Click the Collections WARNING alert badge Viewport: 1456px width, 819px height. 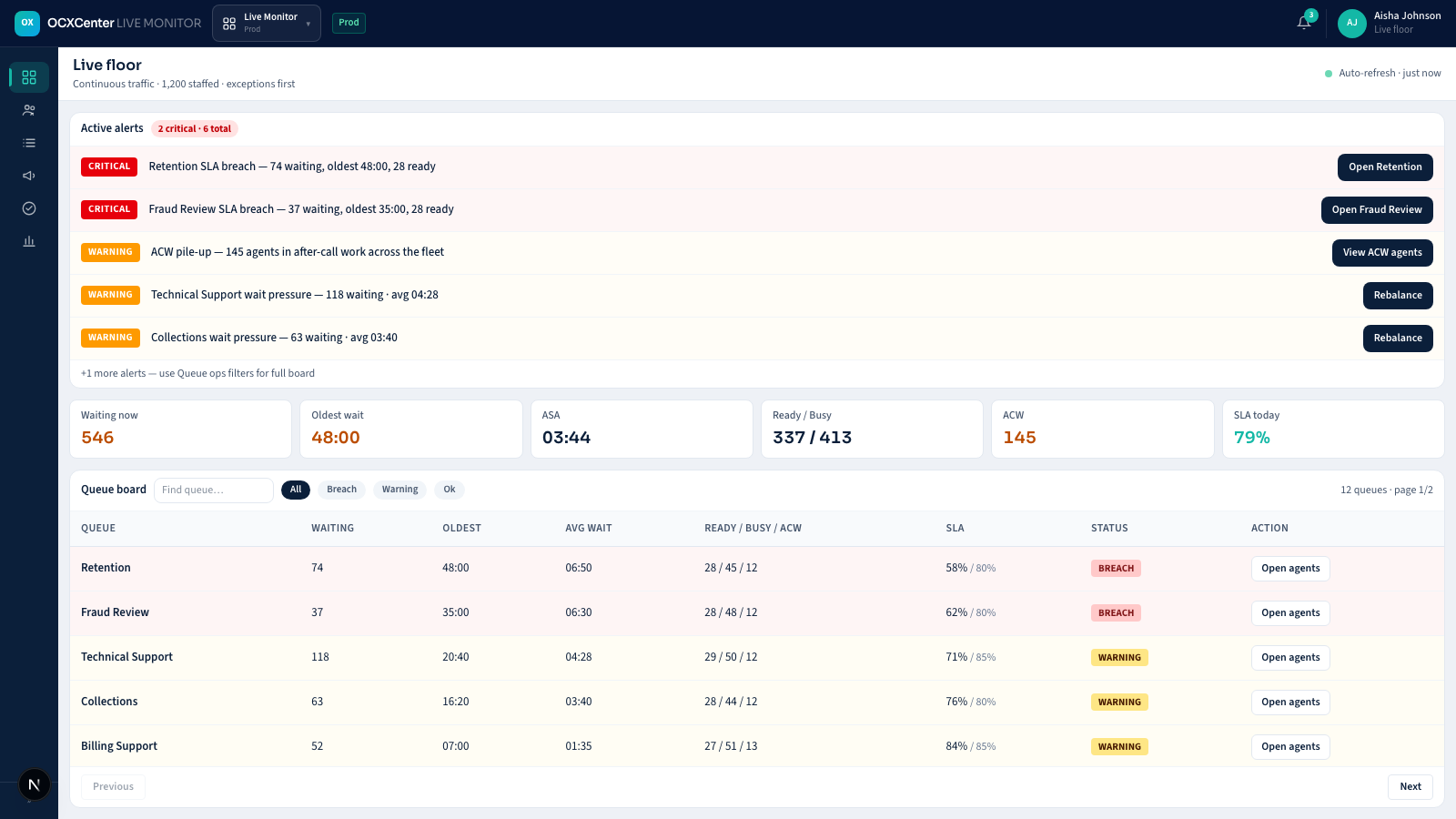tap(110, 338)
